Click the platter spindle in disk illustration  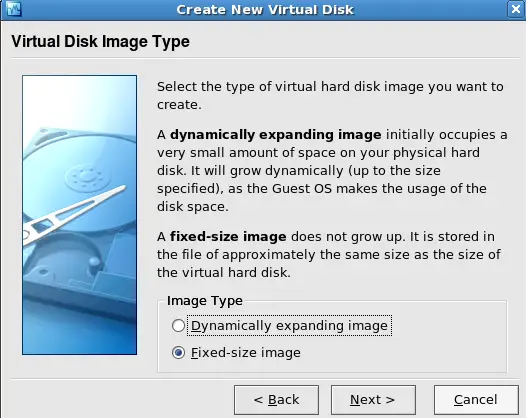coord(88,175)
